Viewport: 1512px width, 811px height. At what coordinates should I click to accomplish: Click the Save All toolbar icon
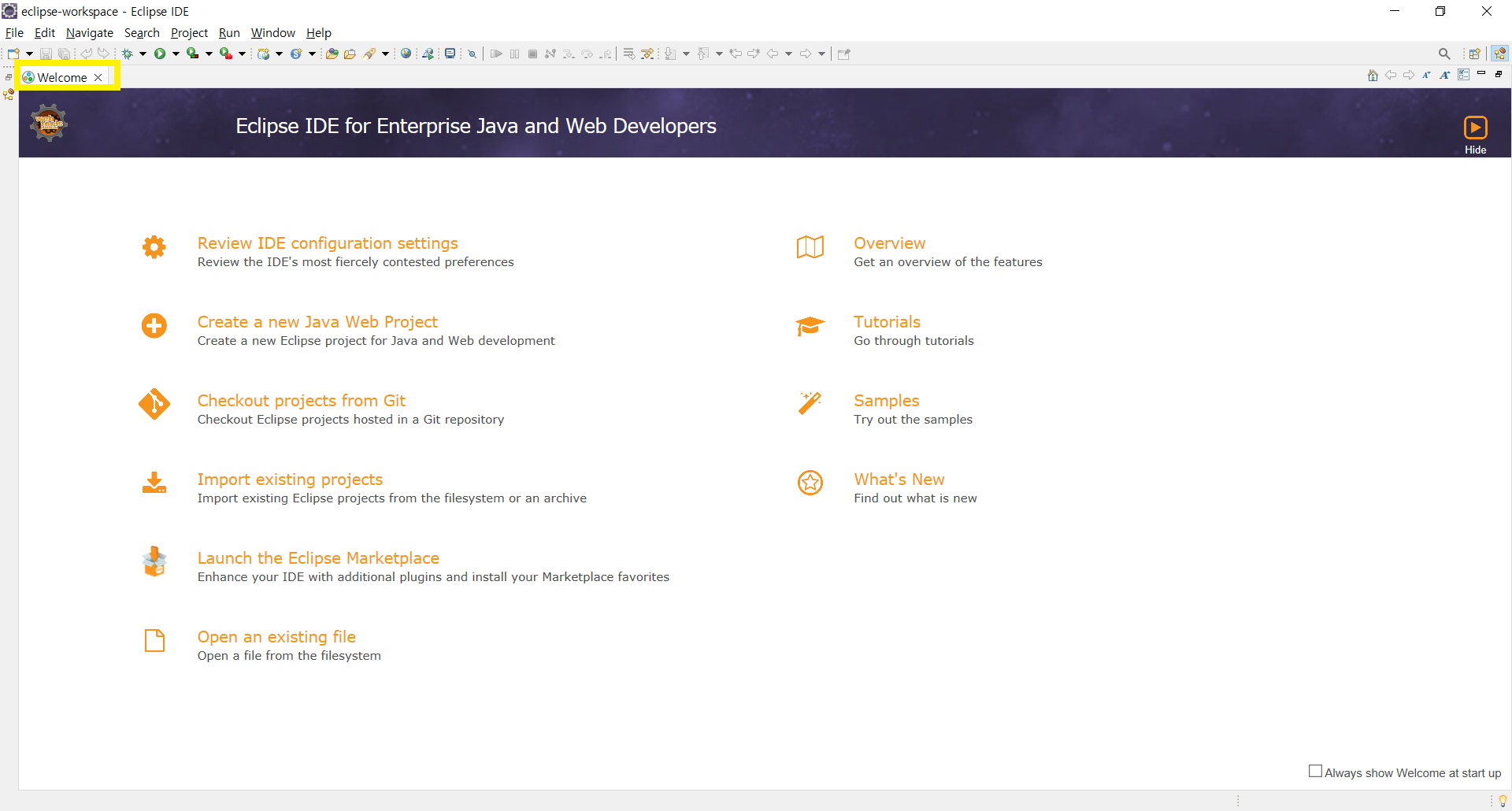pyautogui.click(x=64, y=54)
